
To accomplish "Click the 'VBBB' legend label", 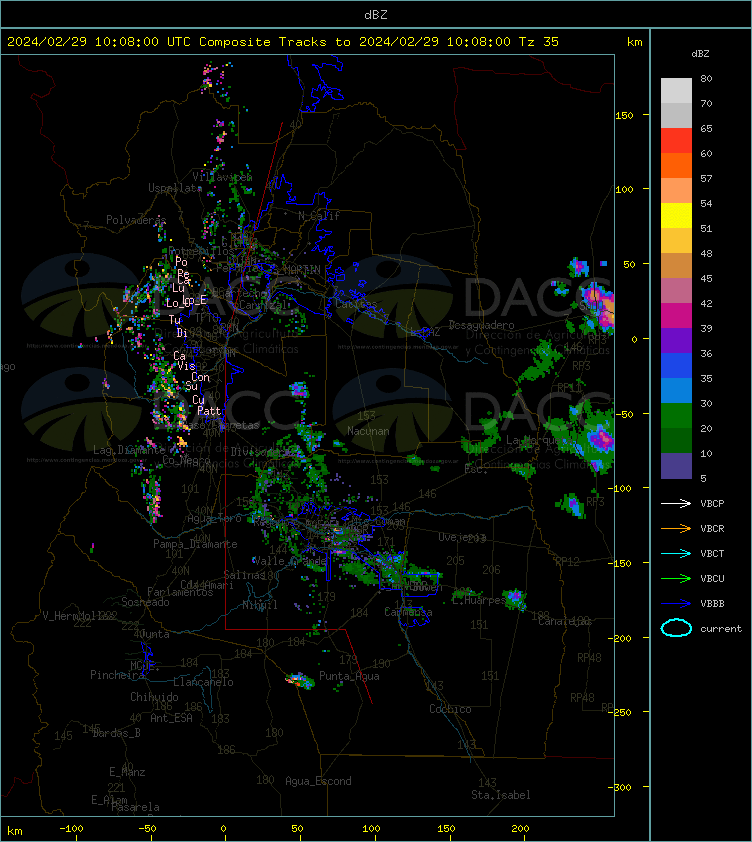I will click(712, 604).
